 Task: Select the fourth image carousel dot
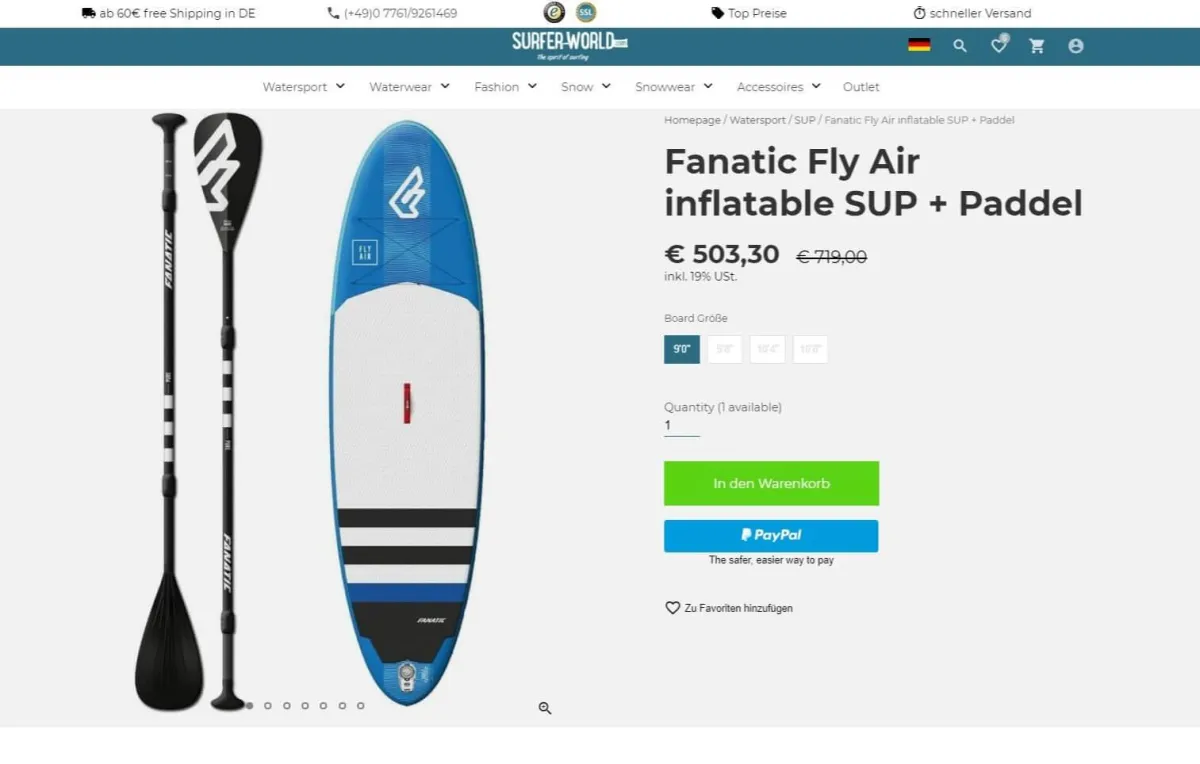coord(306,705)
